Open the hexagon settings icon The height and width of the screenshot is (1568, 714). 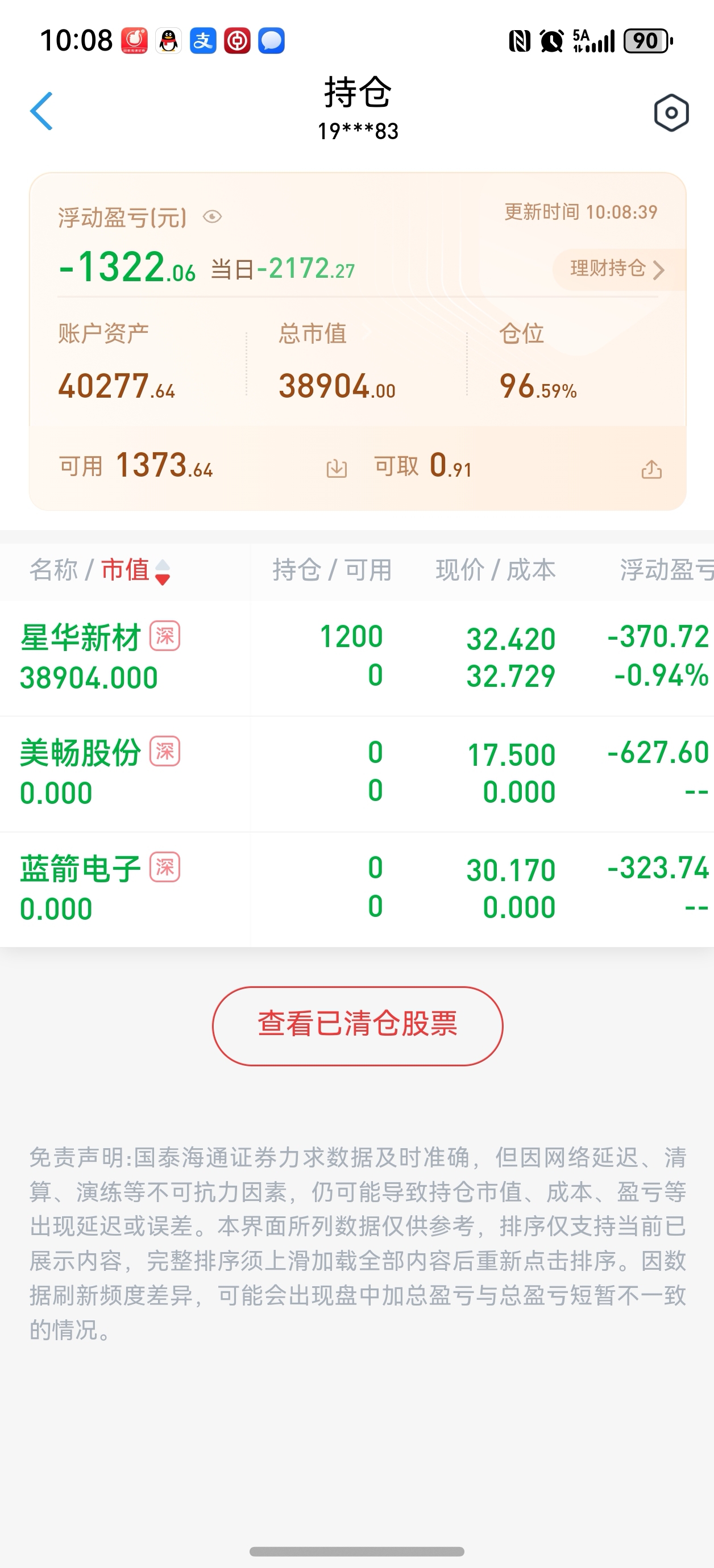point(671,112)
